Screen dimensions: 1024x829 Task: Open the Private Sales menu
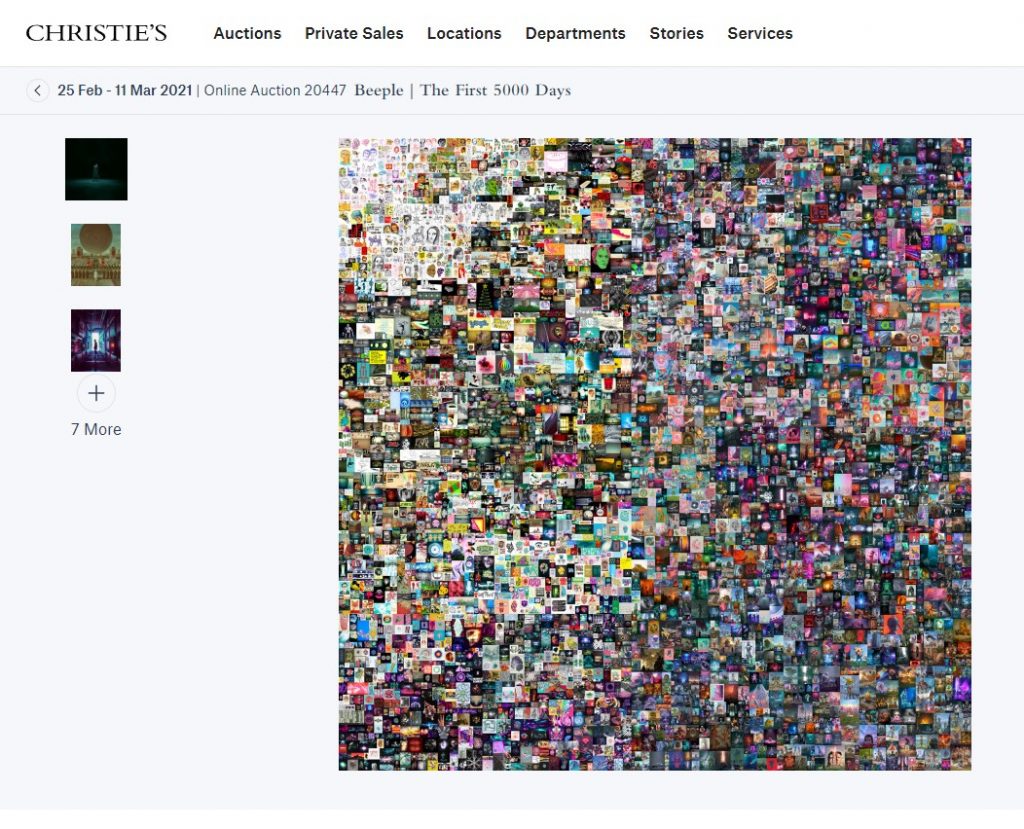tap(354, 33)
